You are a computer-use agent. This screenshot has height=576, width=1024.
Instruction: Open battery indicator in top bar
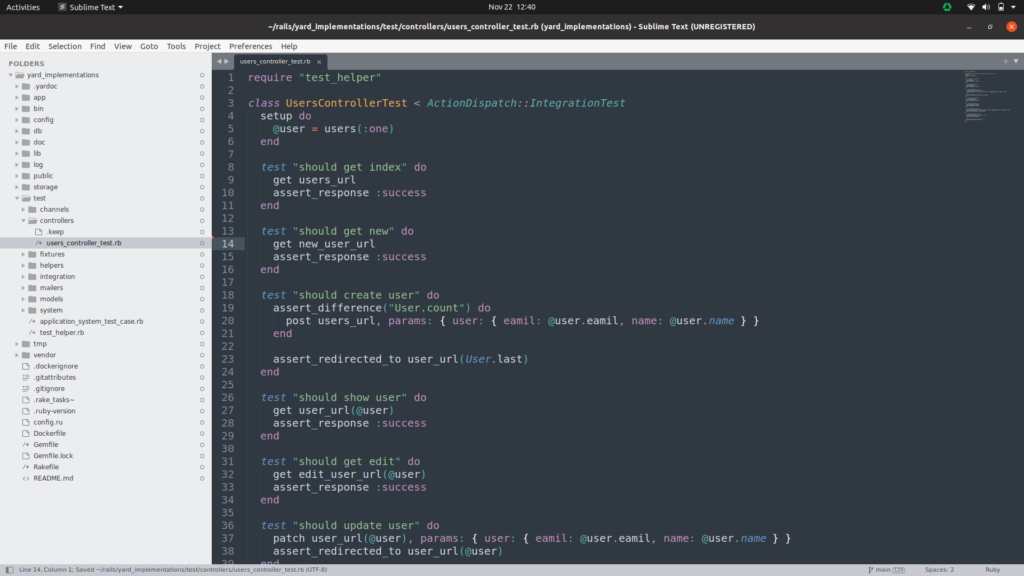[x=1001, y=7]
